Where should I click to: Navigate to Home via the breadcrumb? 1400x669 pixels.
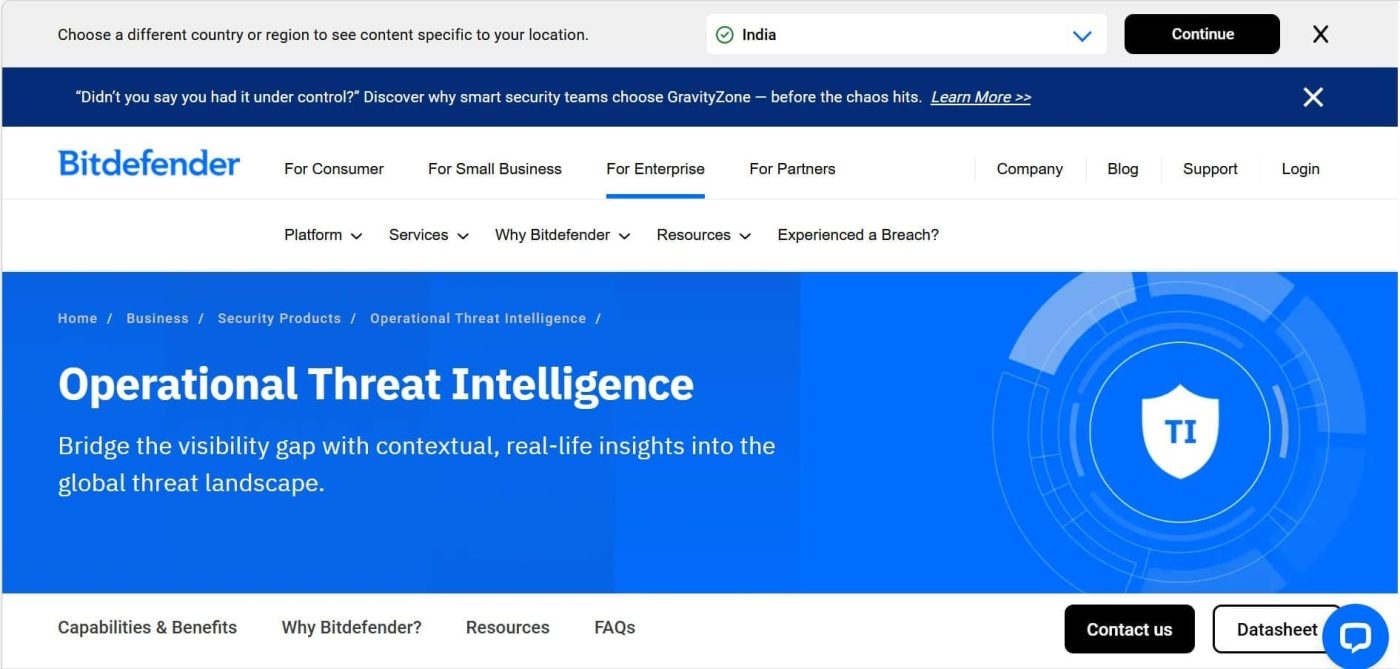tap(77, 318)
